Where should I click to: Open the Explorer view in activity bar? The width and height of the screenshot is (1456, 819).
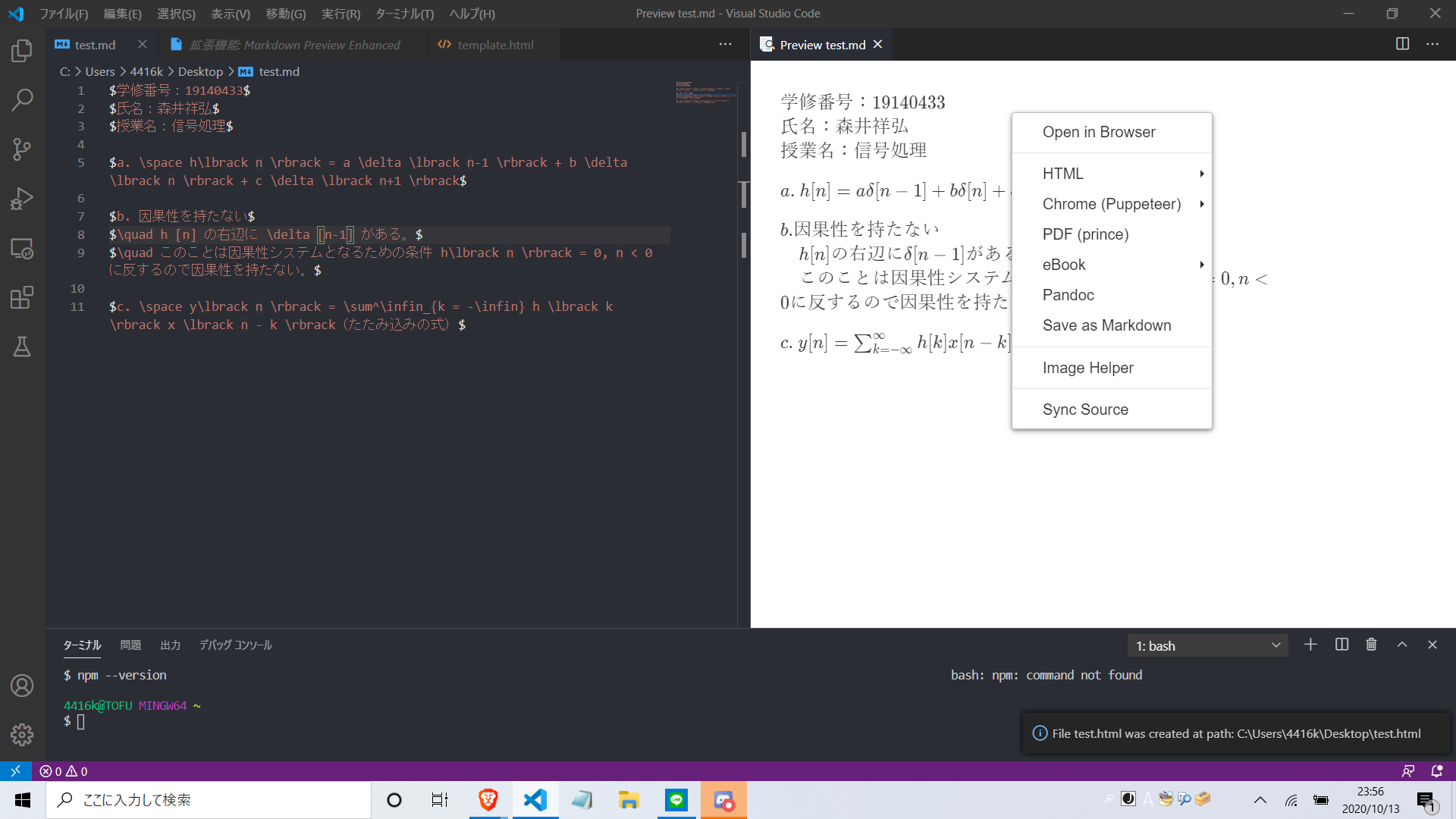coord(22,51)
